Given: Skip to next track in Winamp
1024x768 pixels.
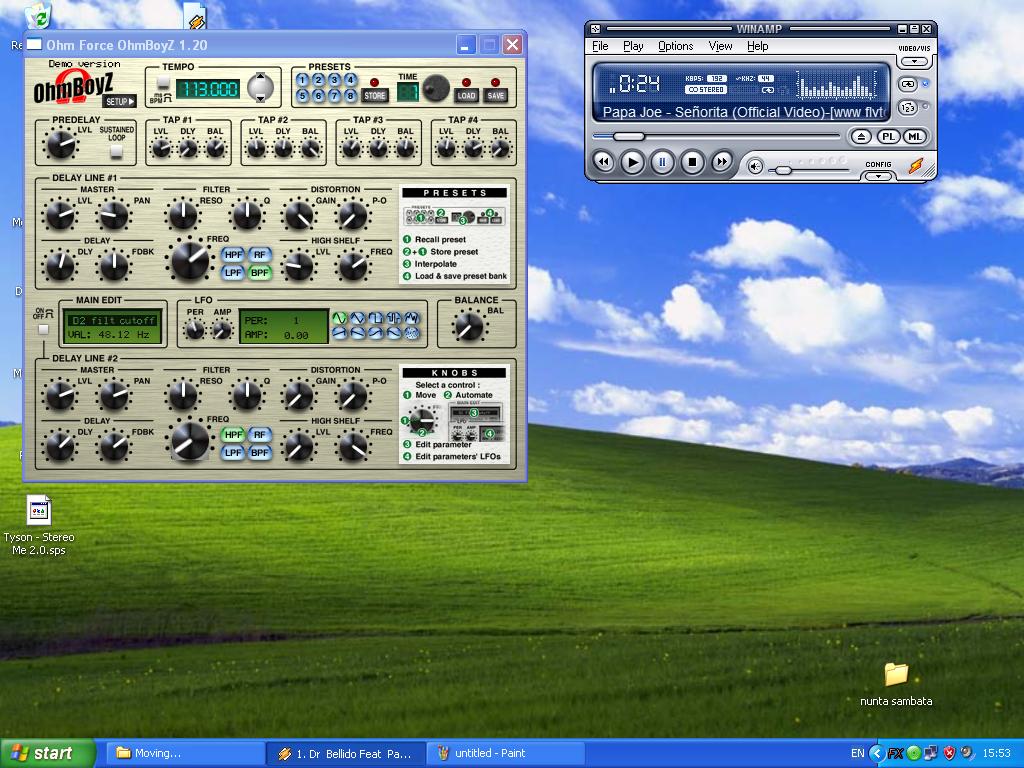Looking at the screenshot, I should click(x=722, y=161).
